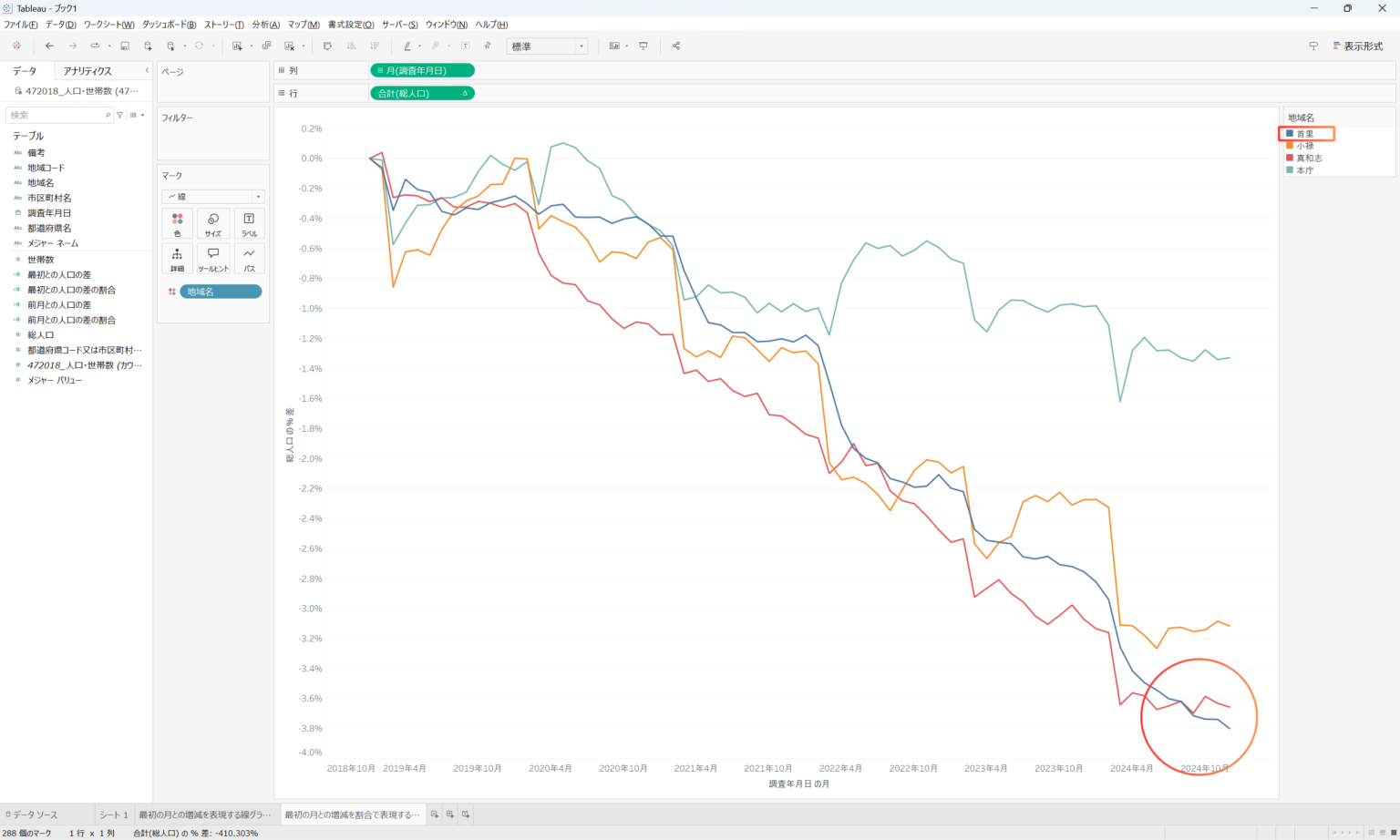Open the Tooltip (ツールヒント) marks card
This screenshot has height=840, width=1400.
point(212,259)
